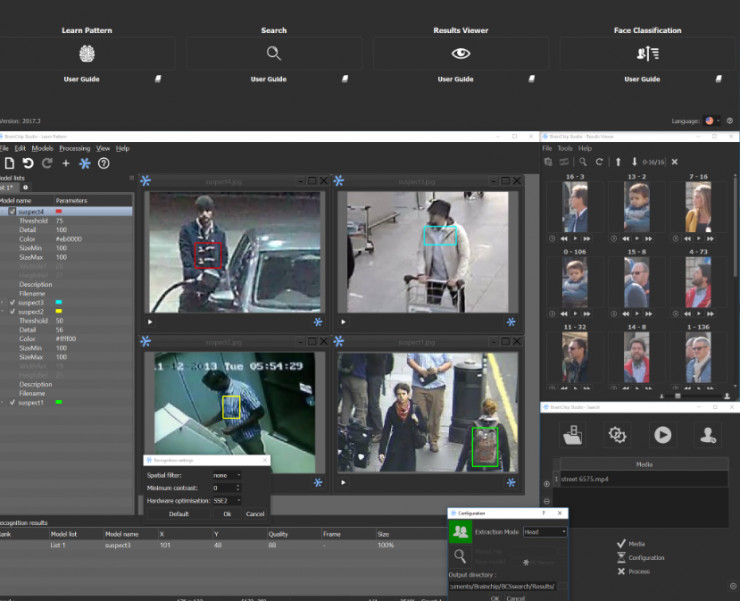740x601 pixels.
Task: Expand the Extraction Mode dropdown
Action: point(544,532)
